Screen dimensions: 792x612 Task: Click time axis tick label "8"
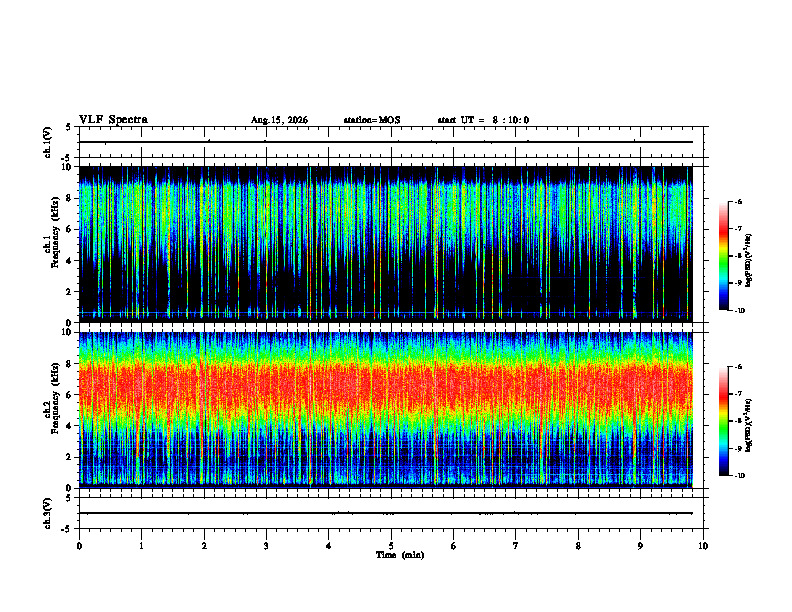578,546
